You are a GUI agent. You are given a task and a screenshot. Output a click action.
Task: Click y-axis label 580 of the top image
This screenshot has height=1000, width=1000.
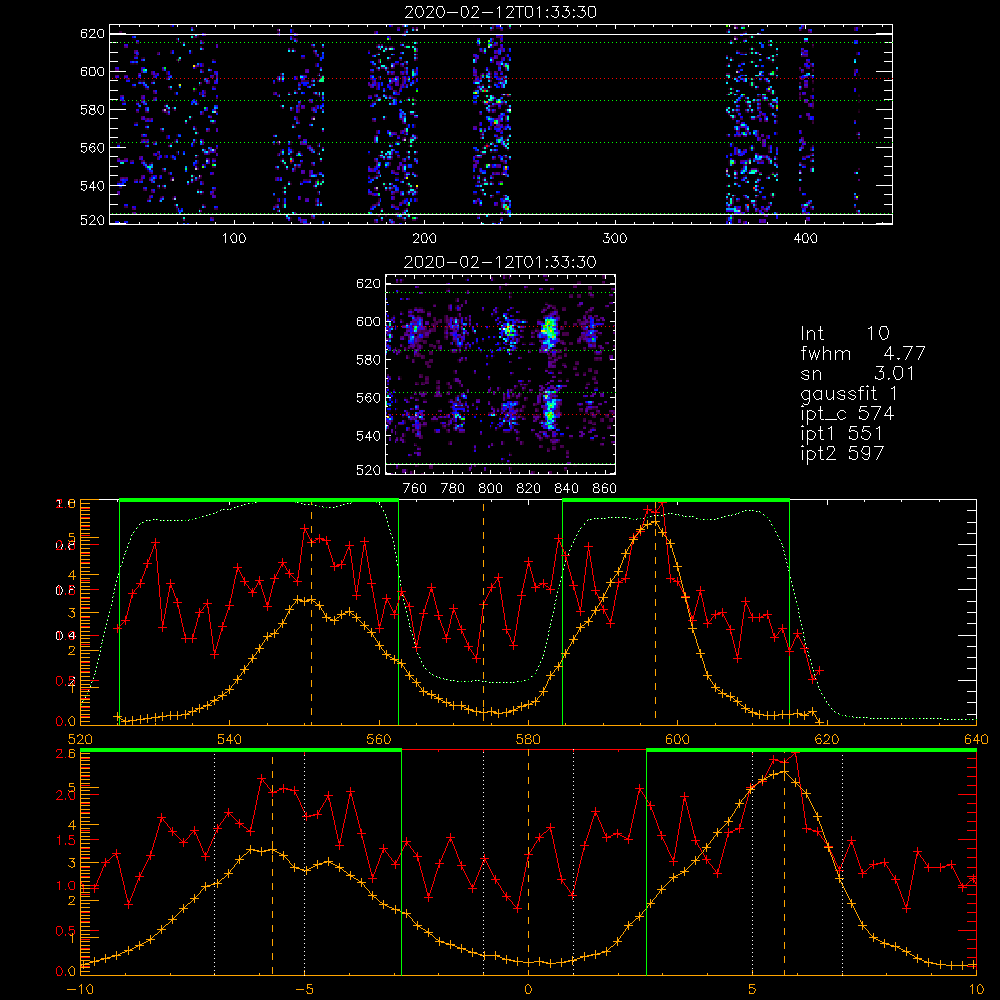pos(92,110)
